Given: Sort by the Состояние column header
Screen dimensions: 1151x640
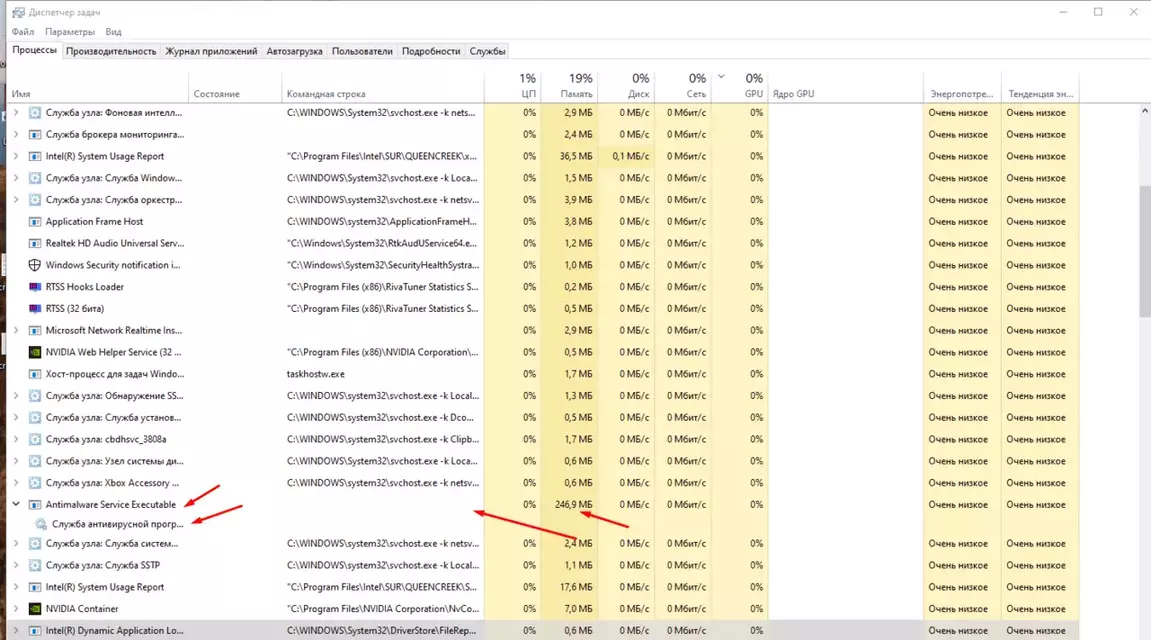Looking at the screenshot, I should point(235,87).
